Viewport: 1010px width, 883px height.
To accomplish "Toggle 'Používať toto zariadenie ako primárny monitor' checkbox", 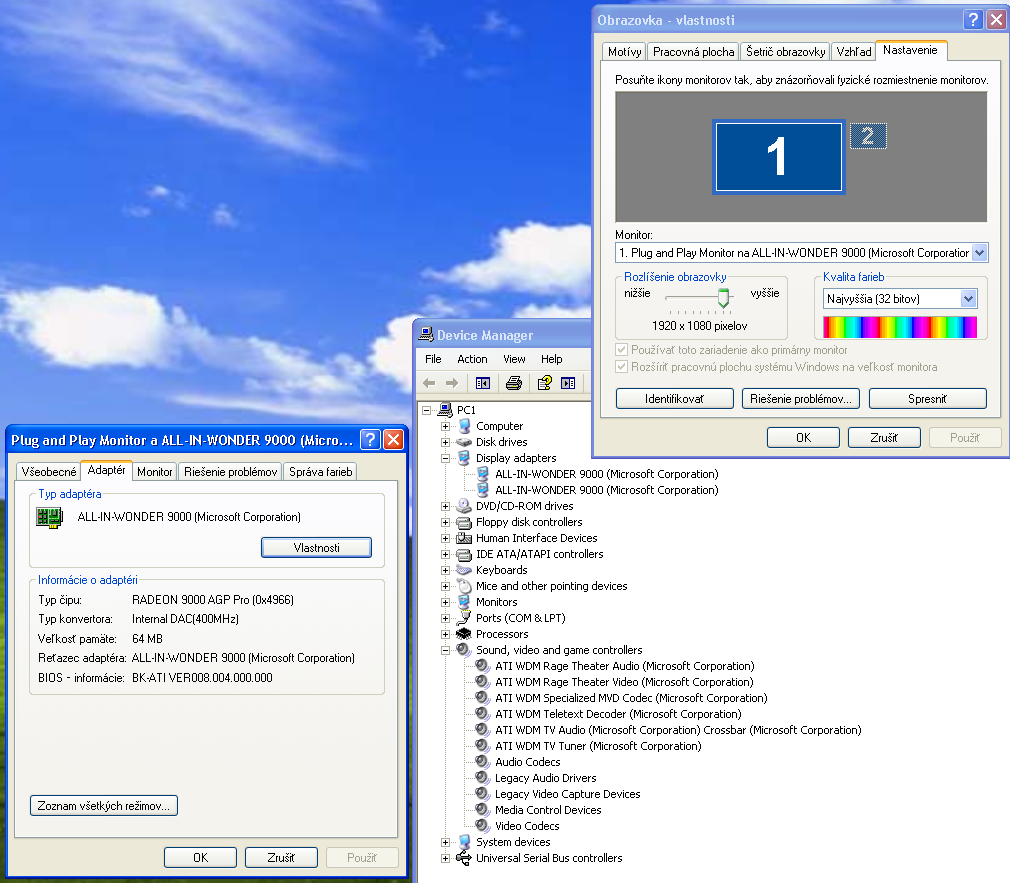I will [x=622, y=351].
